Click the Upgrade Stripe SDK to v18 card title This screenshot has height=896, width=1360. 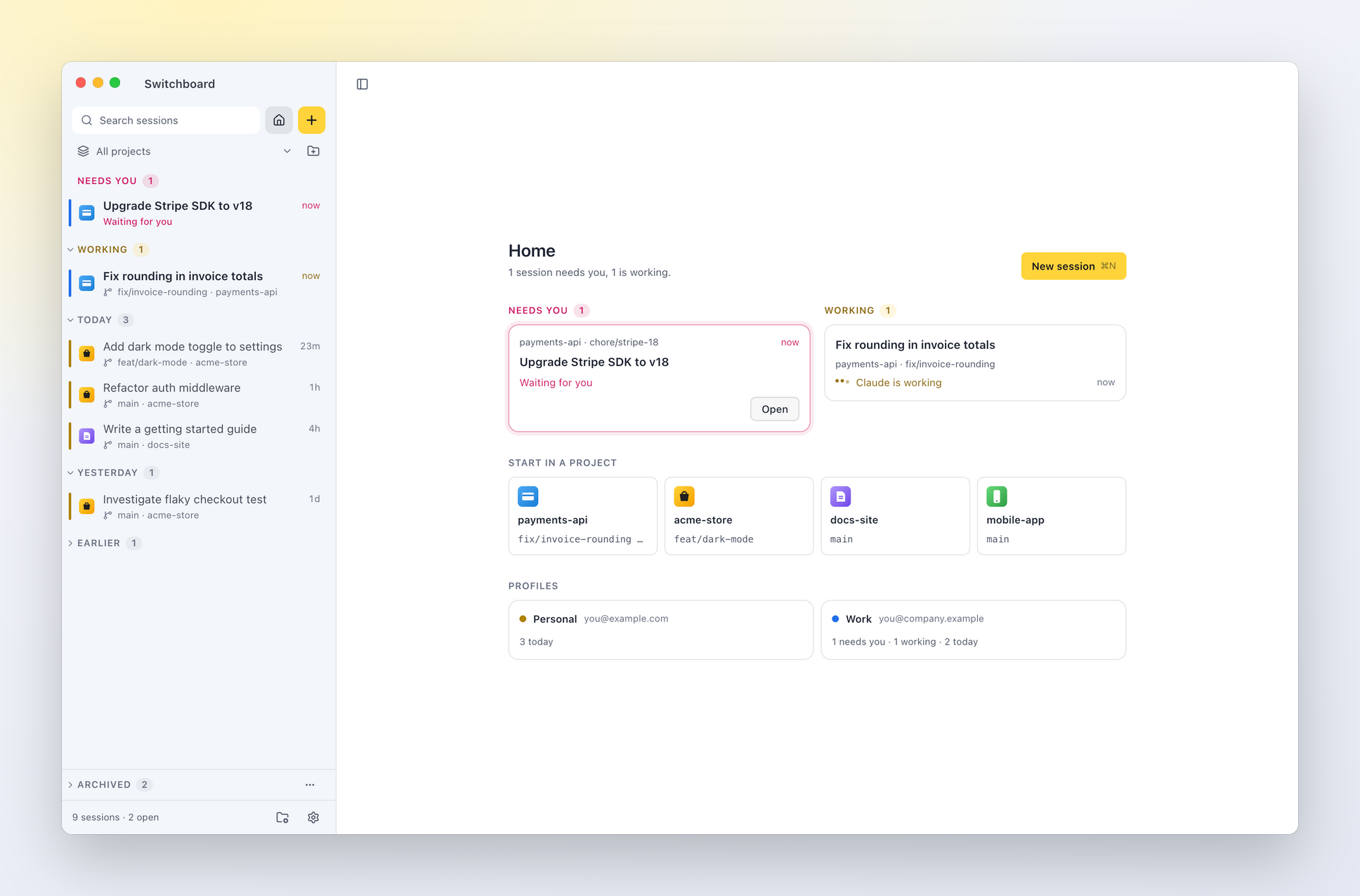click(594, 362)
